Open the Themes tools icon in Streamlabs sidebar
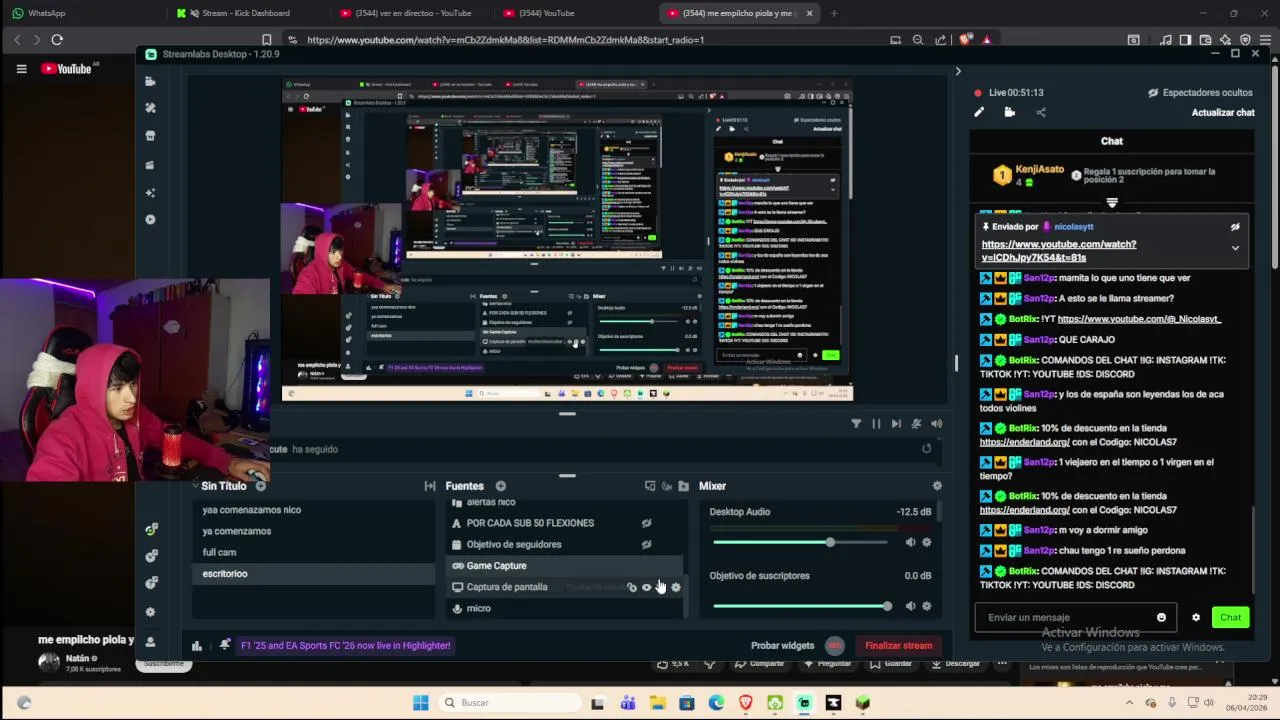The width and height of the screenshot is (1280, 720). (150, 108)
